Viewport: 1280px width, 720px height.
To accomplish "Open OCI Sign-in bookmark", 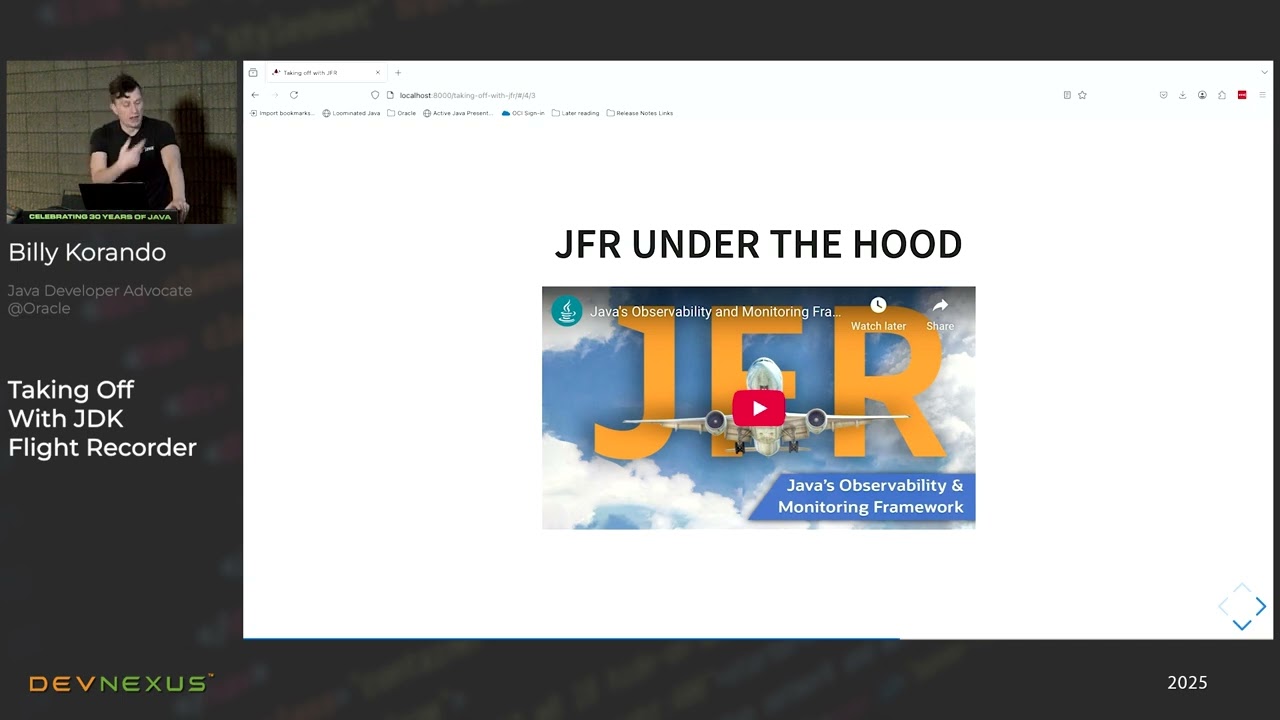I will pyautogui.click(x=523, y=113).
